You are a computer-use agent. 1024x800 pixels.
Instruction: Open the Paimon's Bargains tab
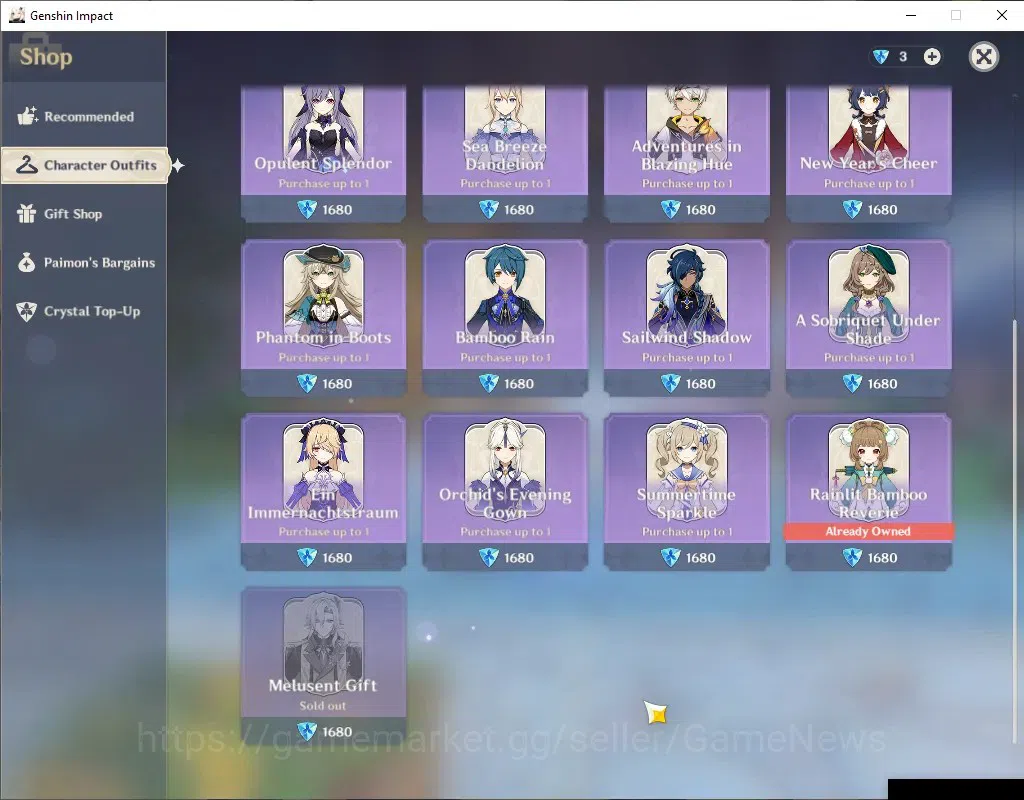pos(84,263)
